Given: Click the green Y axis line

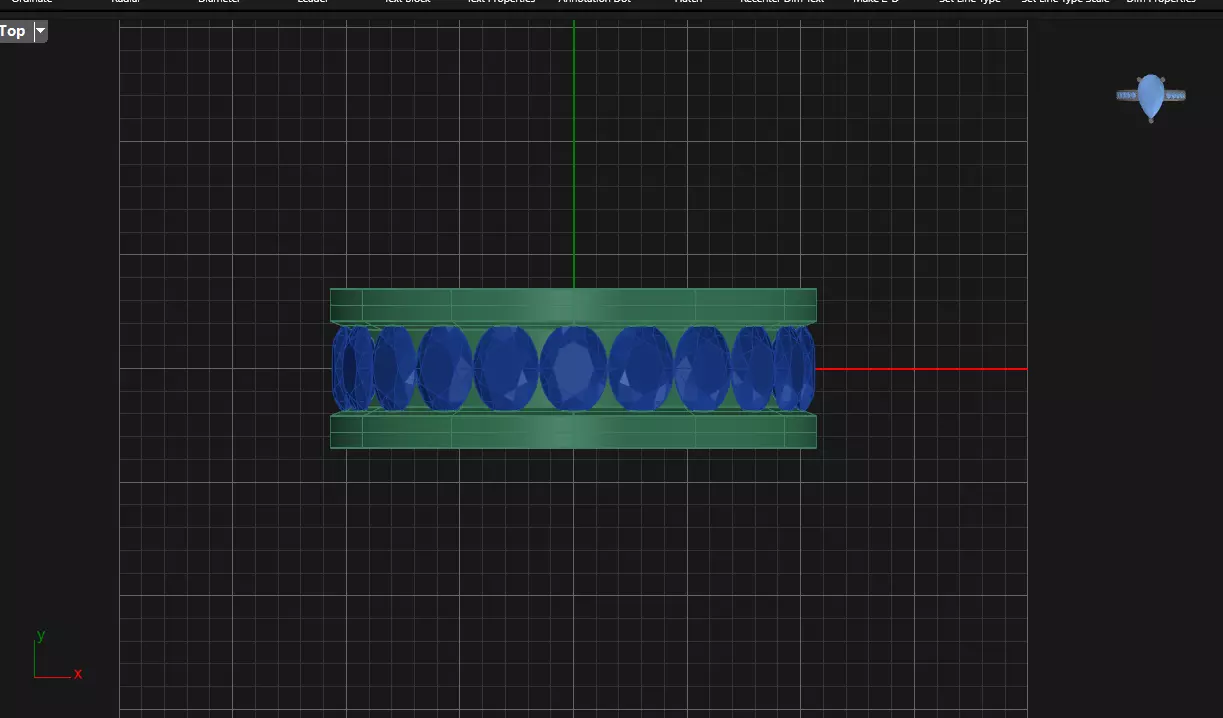Looking at the screenshot, I should (574, 155).
